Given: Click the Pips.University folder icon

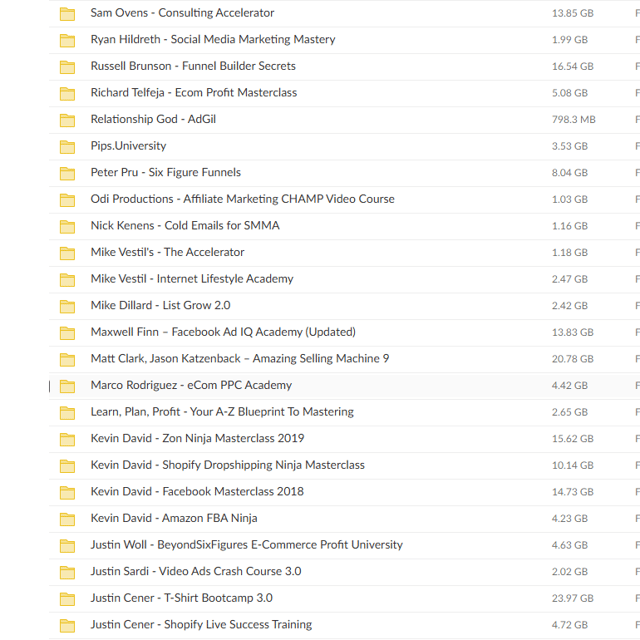Looking at the screenshot, I should click(x=67, y=147).
